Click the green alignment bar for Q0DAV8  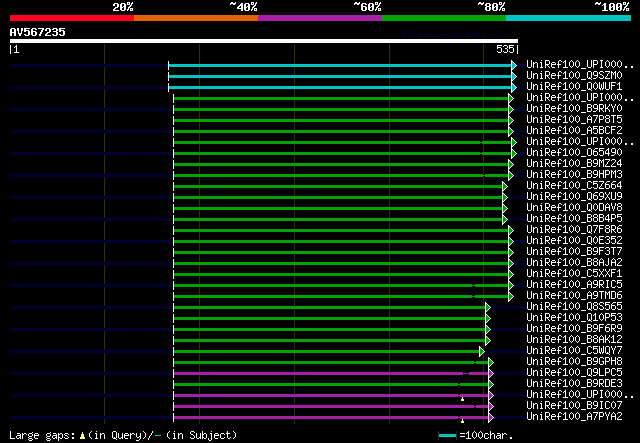coord(338,209)
